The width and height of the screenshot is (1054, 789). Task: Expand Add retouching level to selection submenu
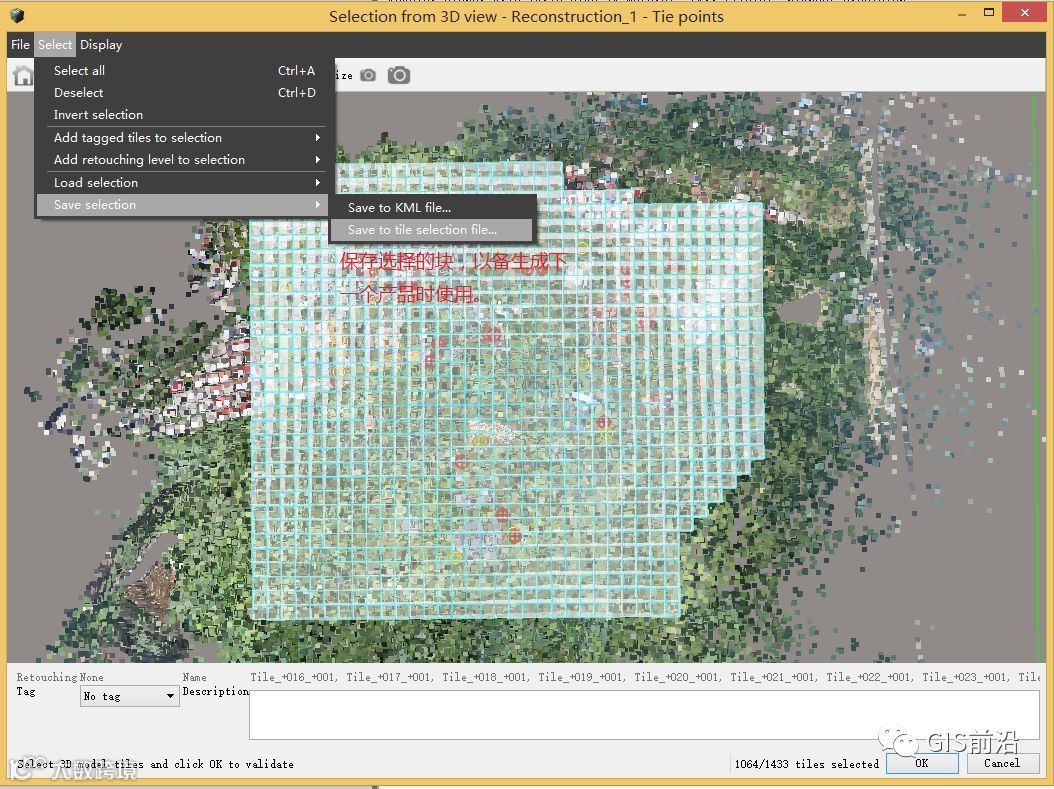149,160
